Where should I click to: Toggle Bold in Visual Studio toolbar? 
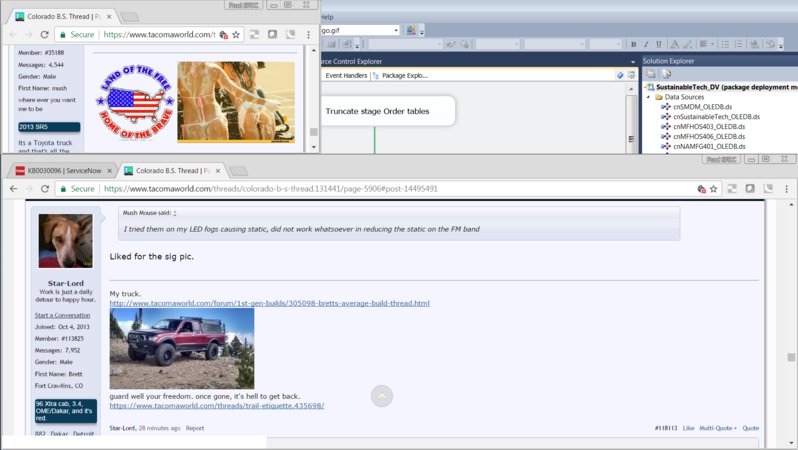click(634, 44)
